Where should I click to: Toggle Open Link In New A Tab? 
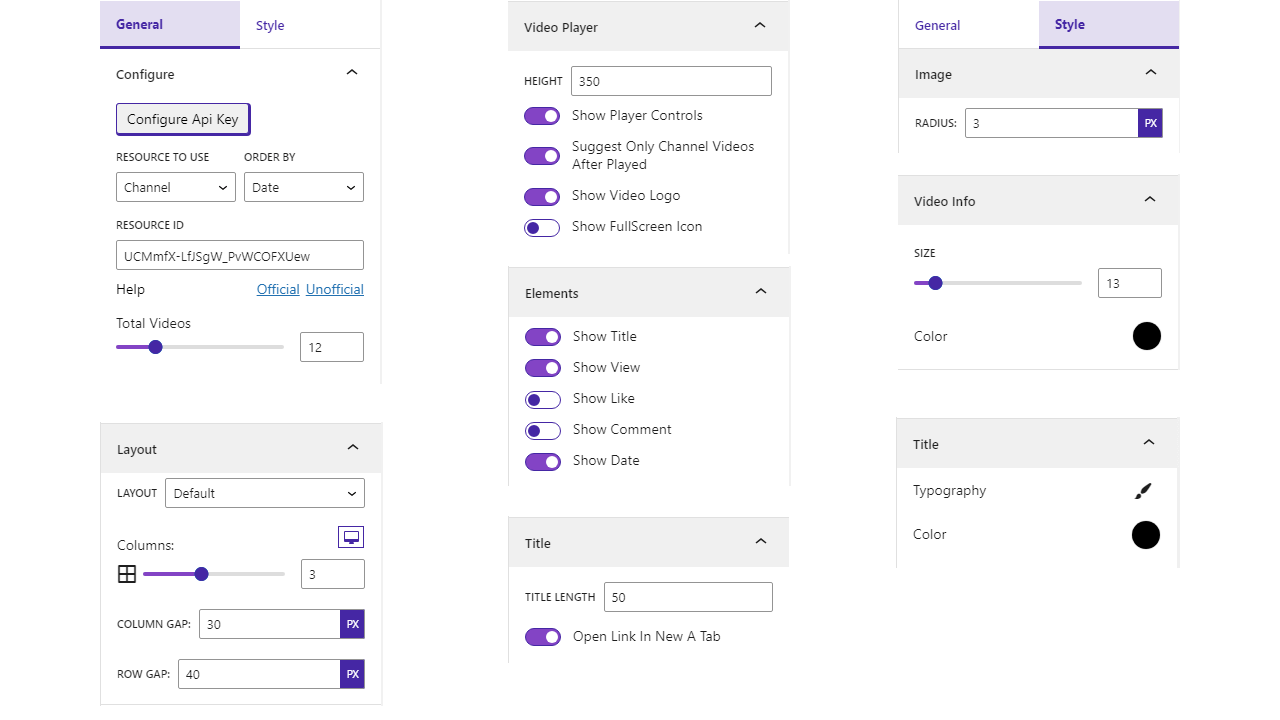(x=543, y=637)
